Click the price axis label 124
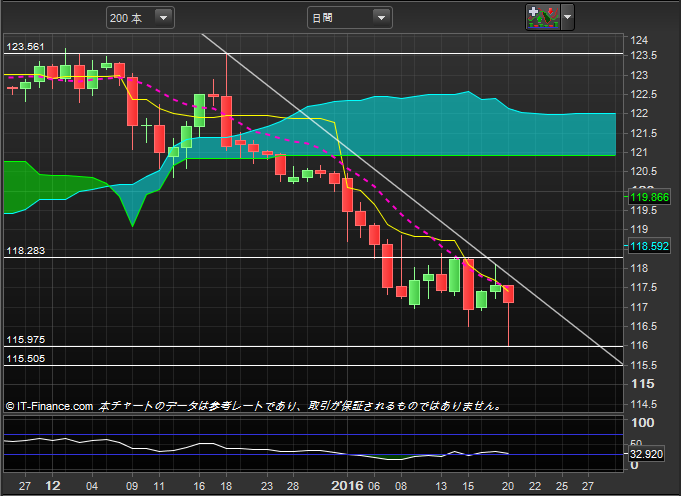681x496 pixels. (x=639, y=40)
